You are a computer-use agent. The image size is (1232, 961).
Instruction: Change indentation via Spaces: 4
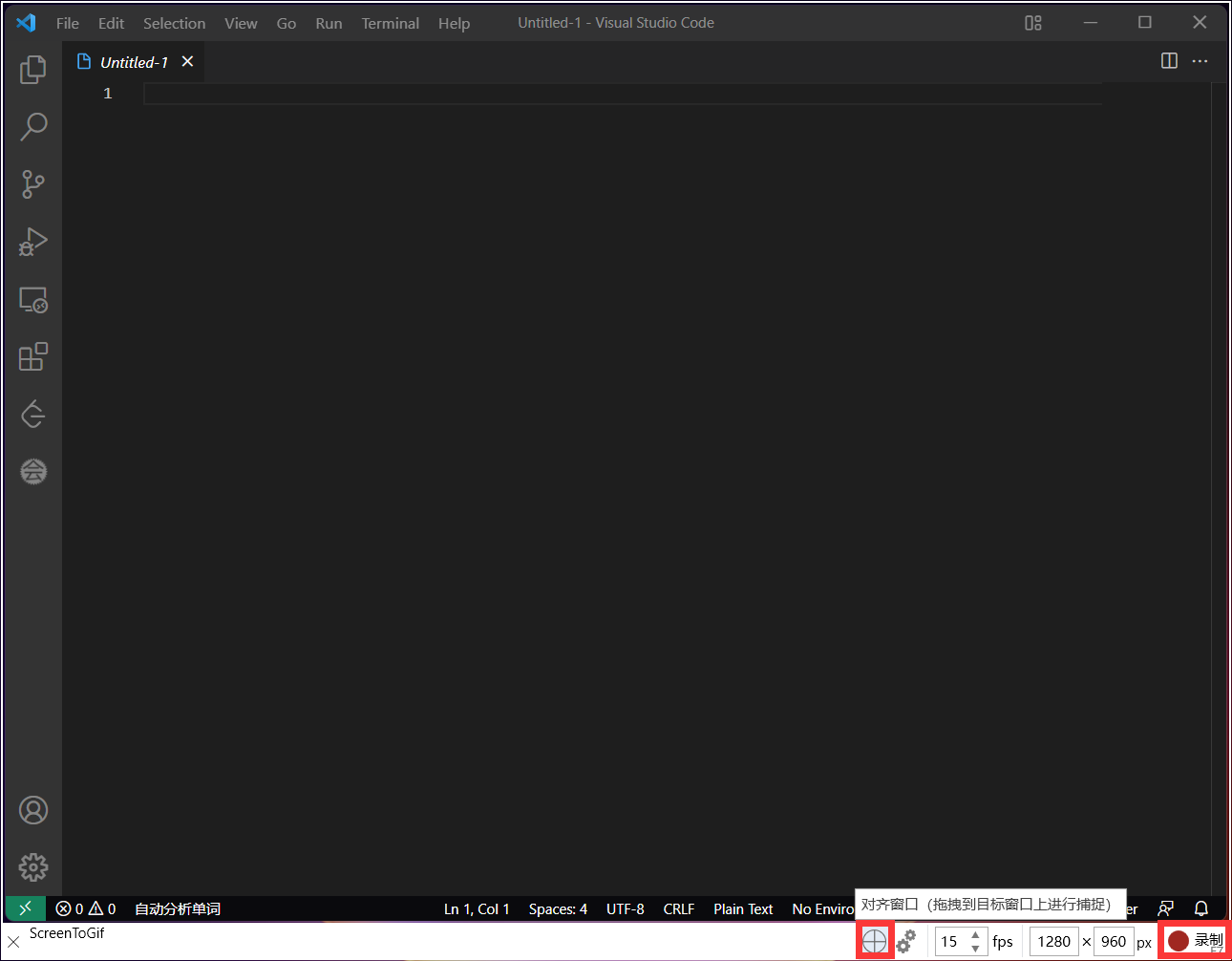558,908
